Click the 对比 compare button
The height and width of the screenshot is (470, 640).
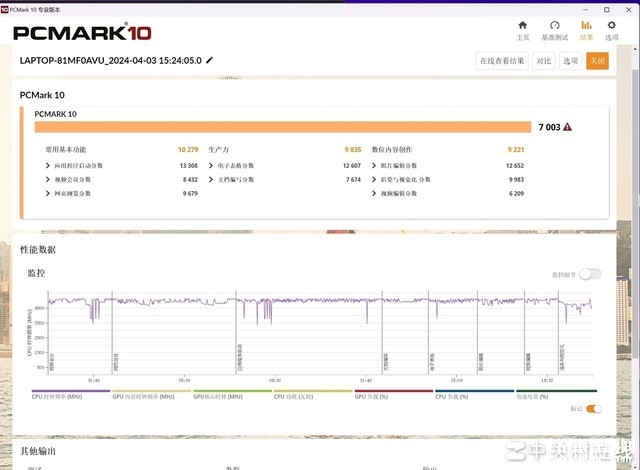coord(544,61)
